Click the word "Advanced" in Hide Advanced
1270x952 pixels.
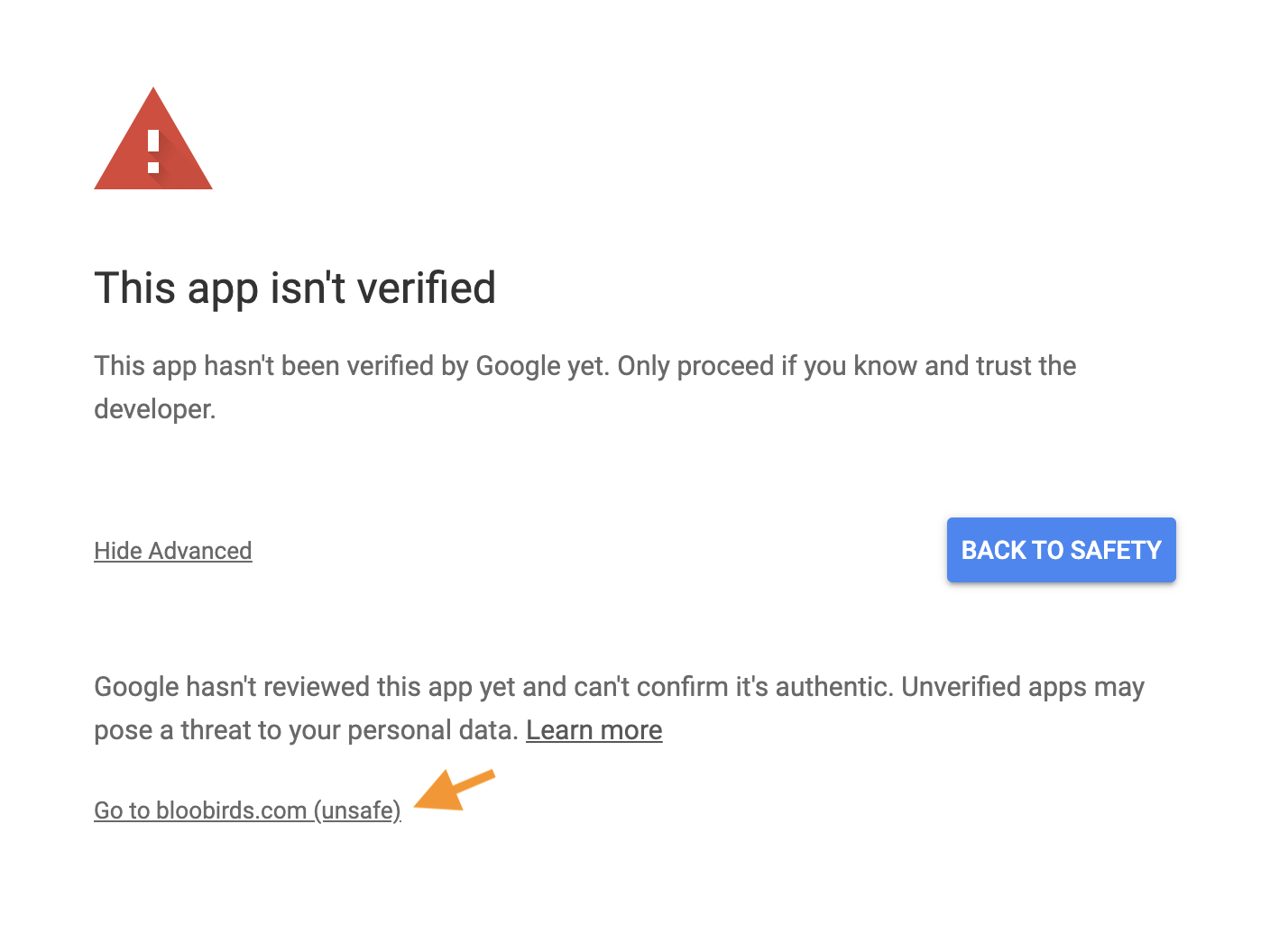tap(200, 551)
